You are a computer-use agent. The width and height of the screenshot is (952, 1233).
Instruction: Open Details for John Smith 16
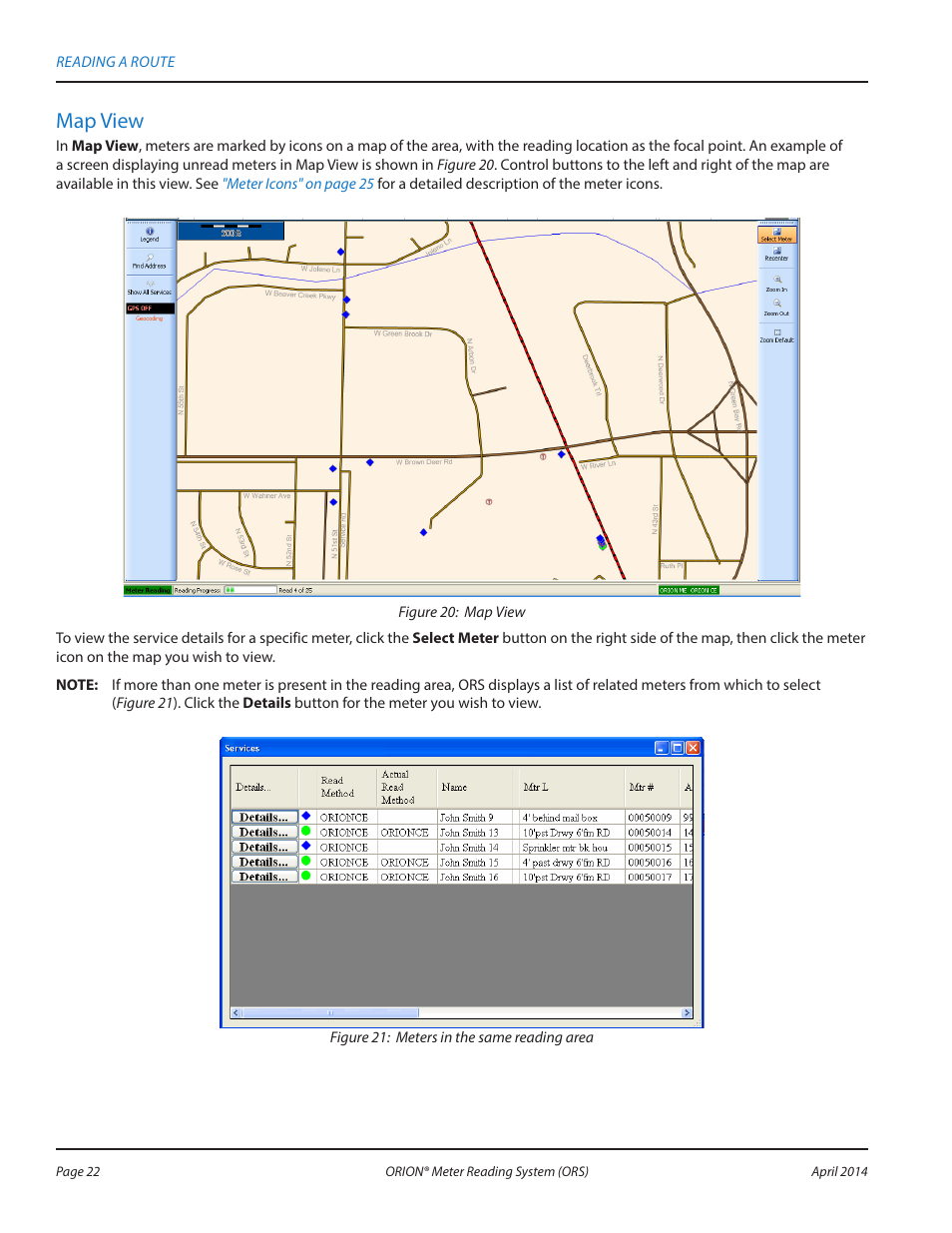pyautogui.click(x=264, y=877)
